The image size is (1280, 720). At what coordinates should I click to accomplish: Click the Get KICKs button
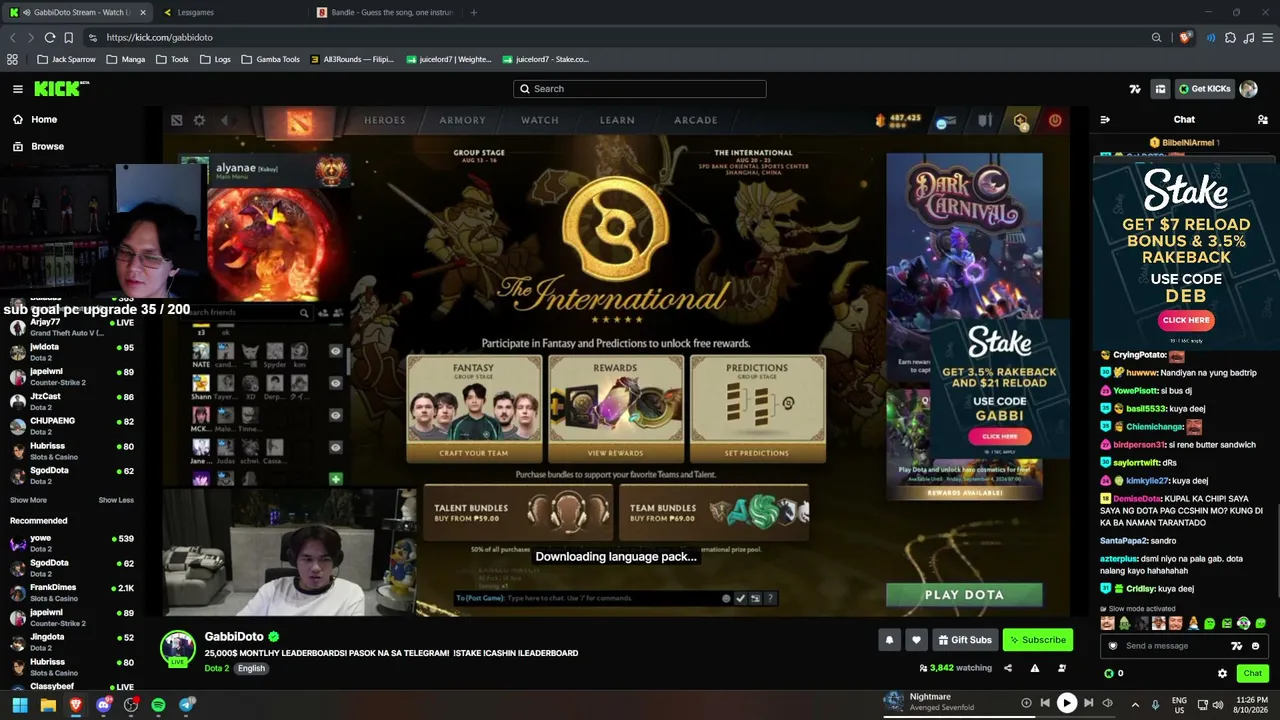tap(1204, 89)
